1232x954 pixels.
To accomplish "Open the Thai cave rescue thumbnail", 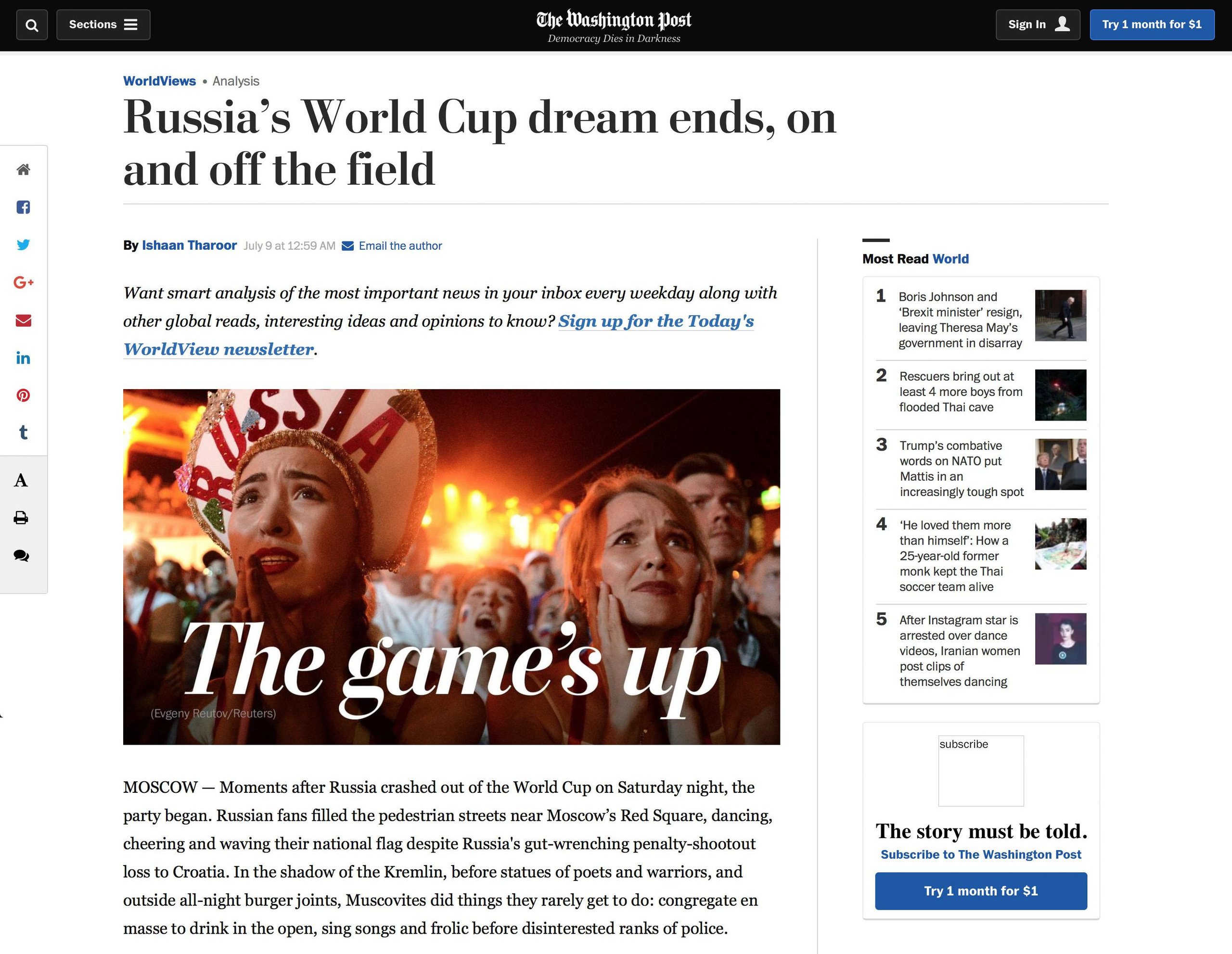I will pyautogui.click(x=1060, y=394).
